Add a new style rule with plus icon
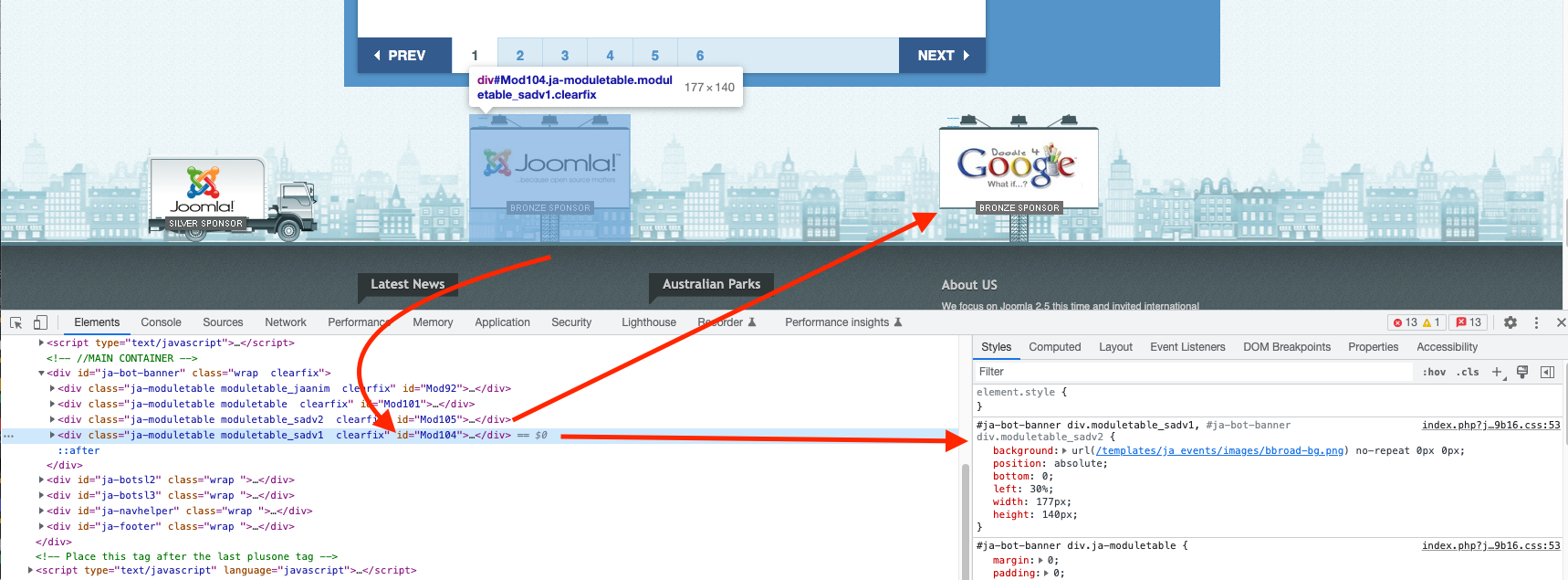Image resolution: width=1568 pixels, height=580 pixels. [x=1497, y=372]
